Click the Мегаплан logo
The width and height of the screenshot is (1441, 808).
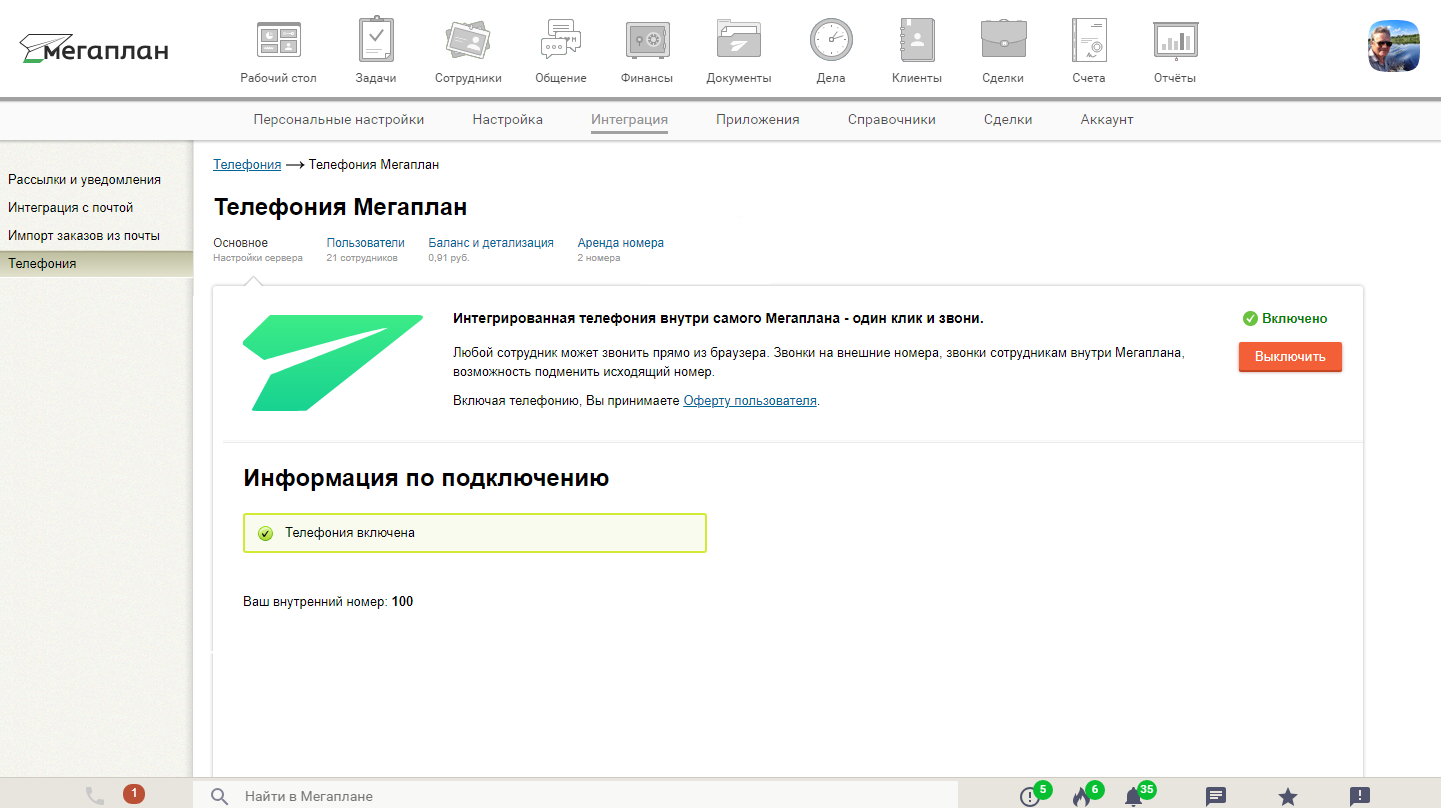94,48
